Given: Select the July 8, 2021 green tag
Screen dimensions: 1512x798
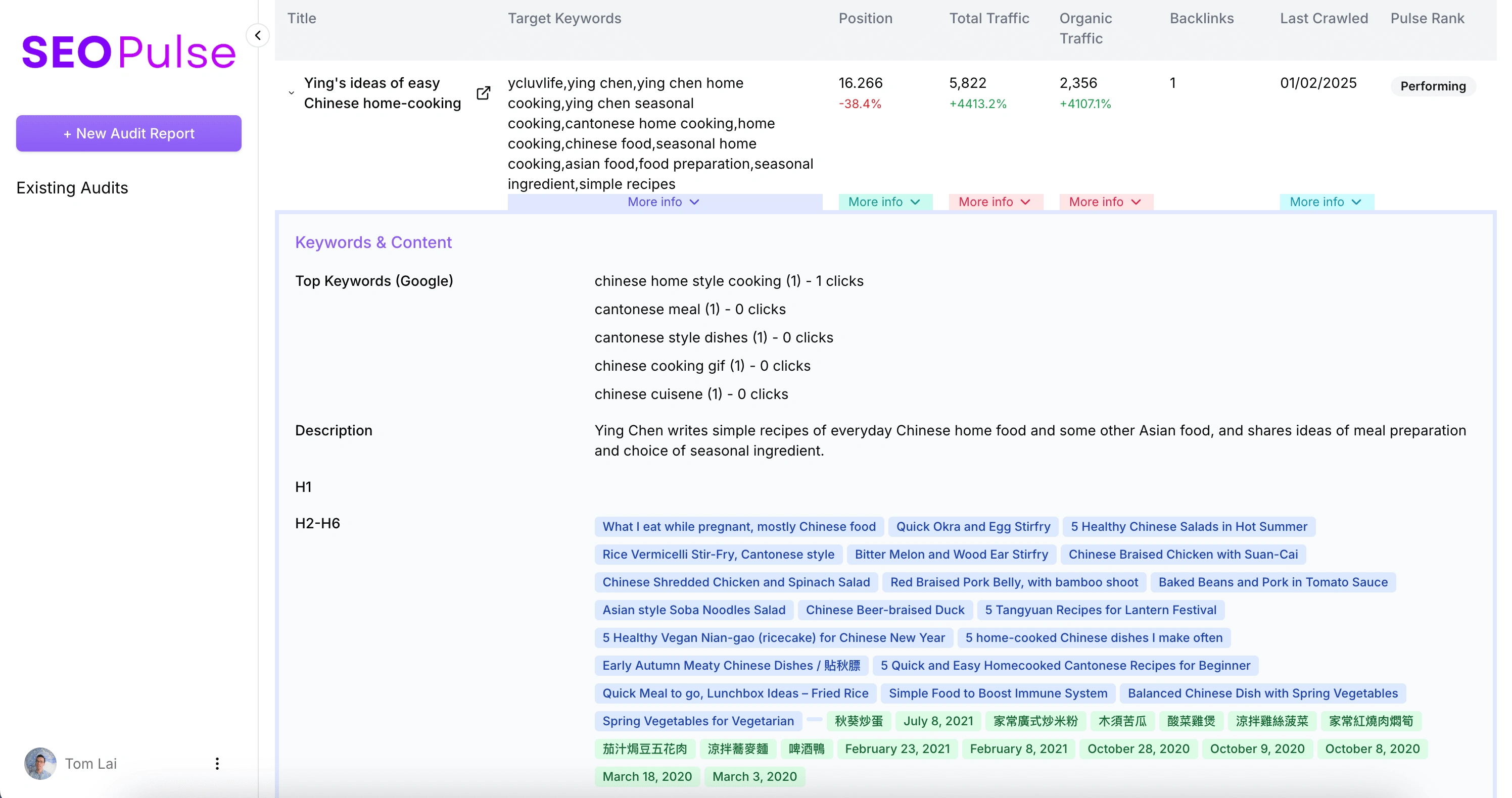Looking at the screenshot, I should (x=938, y=721).
